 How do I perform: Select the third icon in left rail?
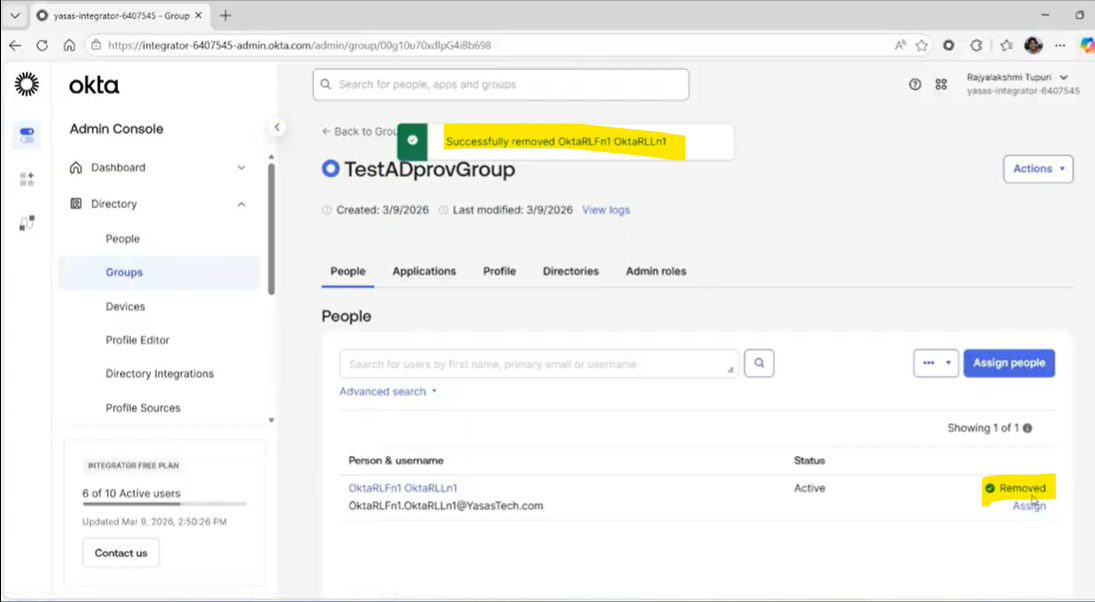pos(27,223)
